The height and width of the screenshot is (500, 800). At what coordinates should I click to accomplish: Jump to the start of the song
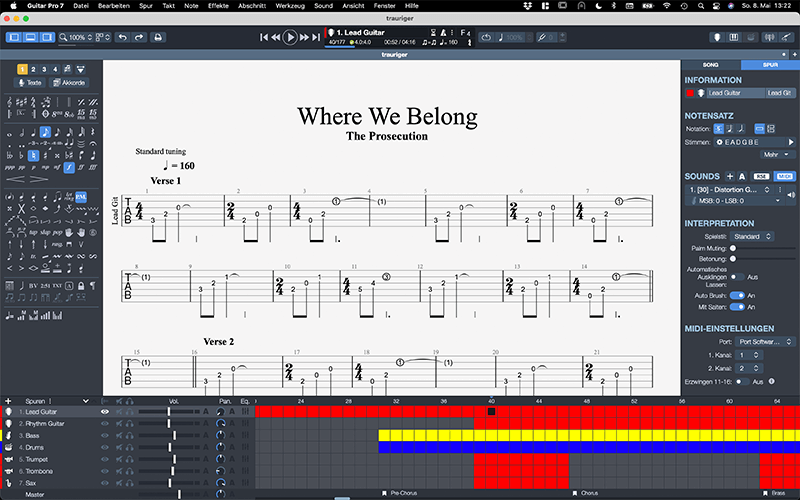coord(264,37)
